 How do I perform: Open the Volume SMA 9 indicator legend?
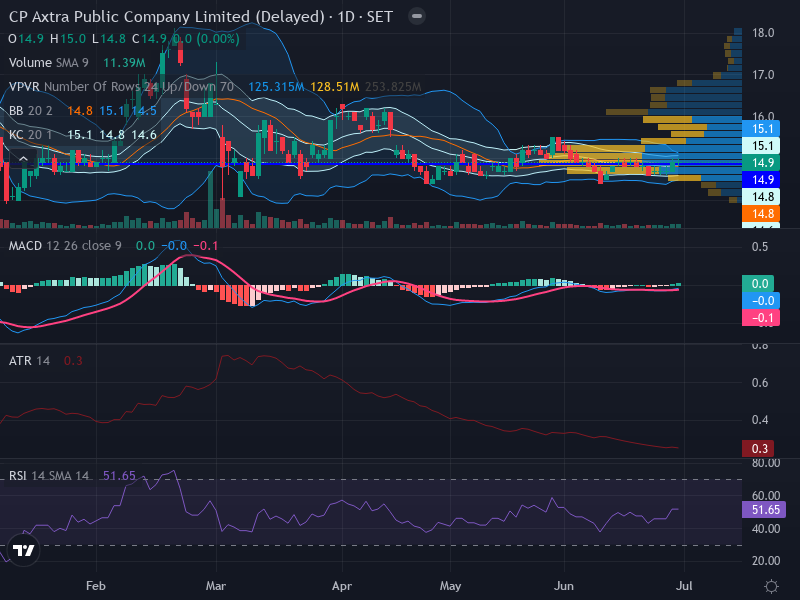48,63
